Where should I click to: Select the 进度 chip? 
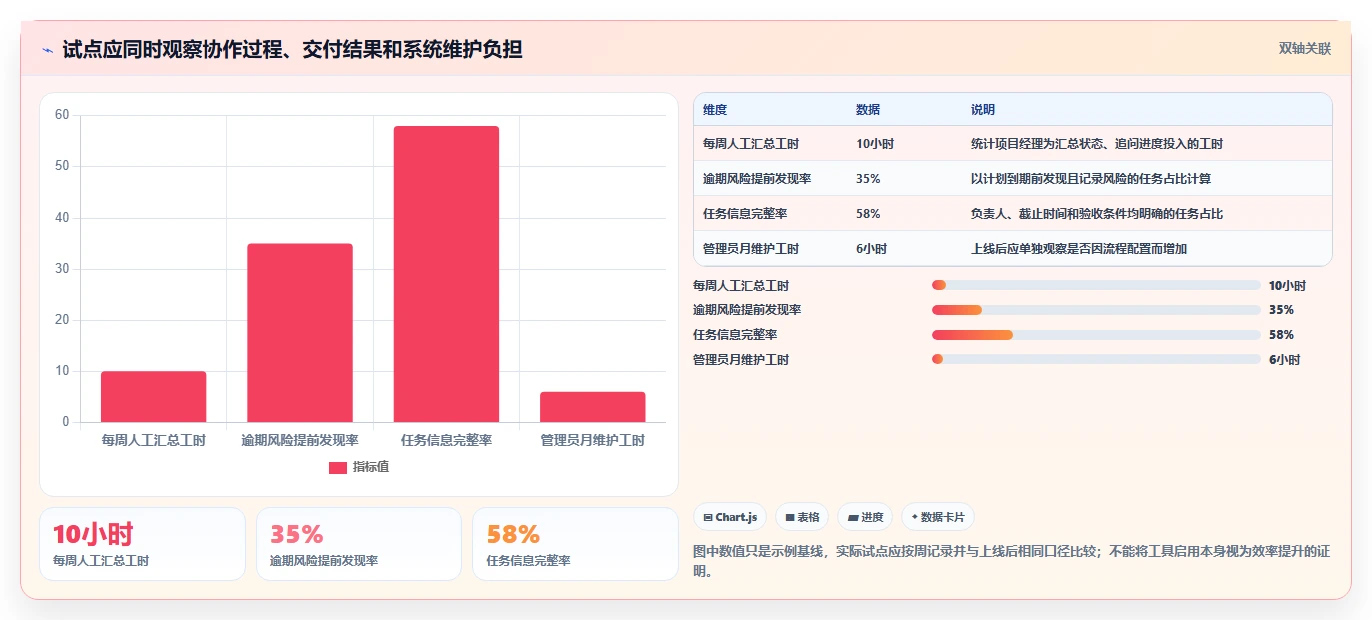865,517
